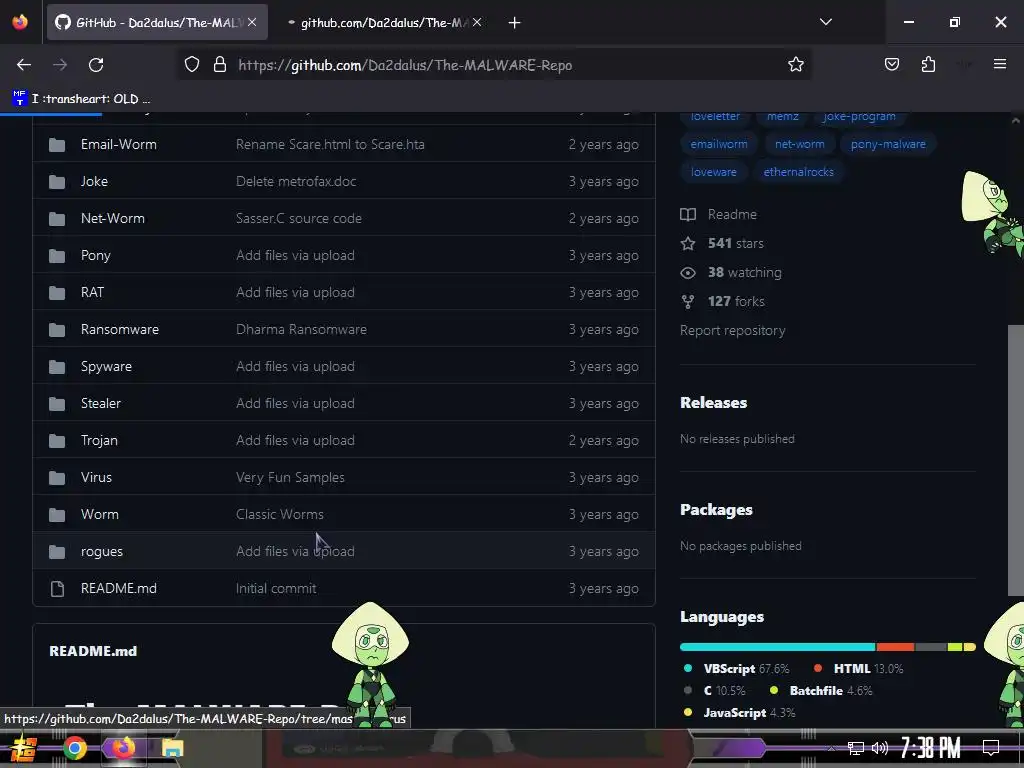1024x768 pixels.
Task: Select the pony-malware topic tag
Action: [888, 144]
